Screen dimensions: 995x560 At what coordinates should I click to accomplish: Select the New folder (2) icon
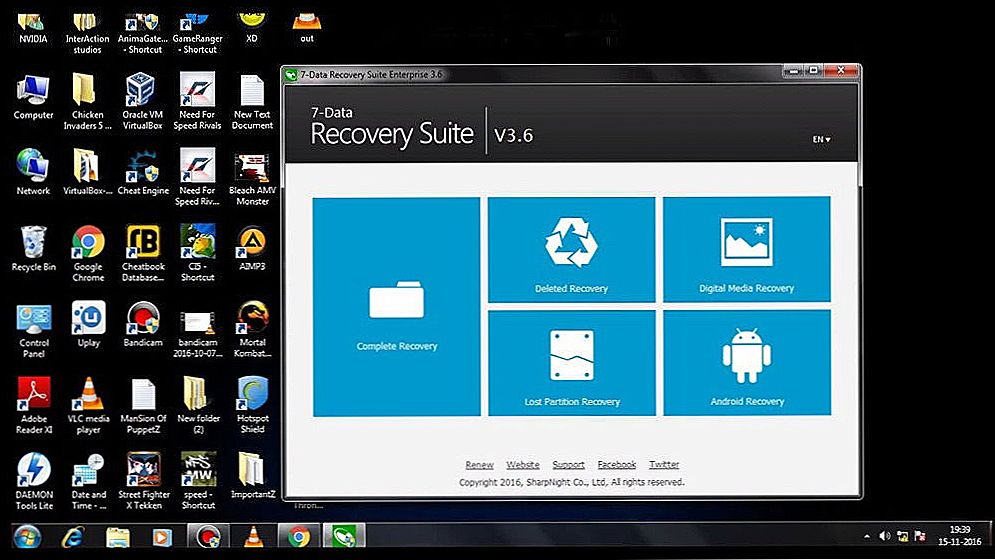pyautogui.click(x=199, y=406)
